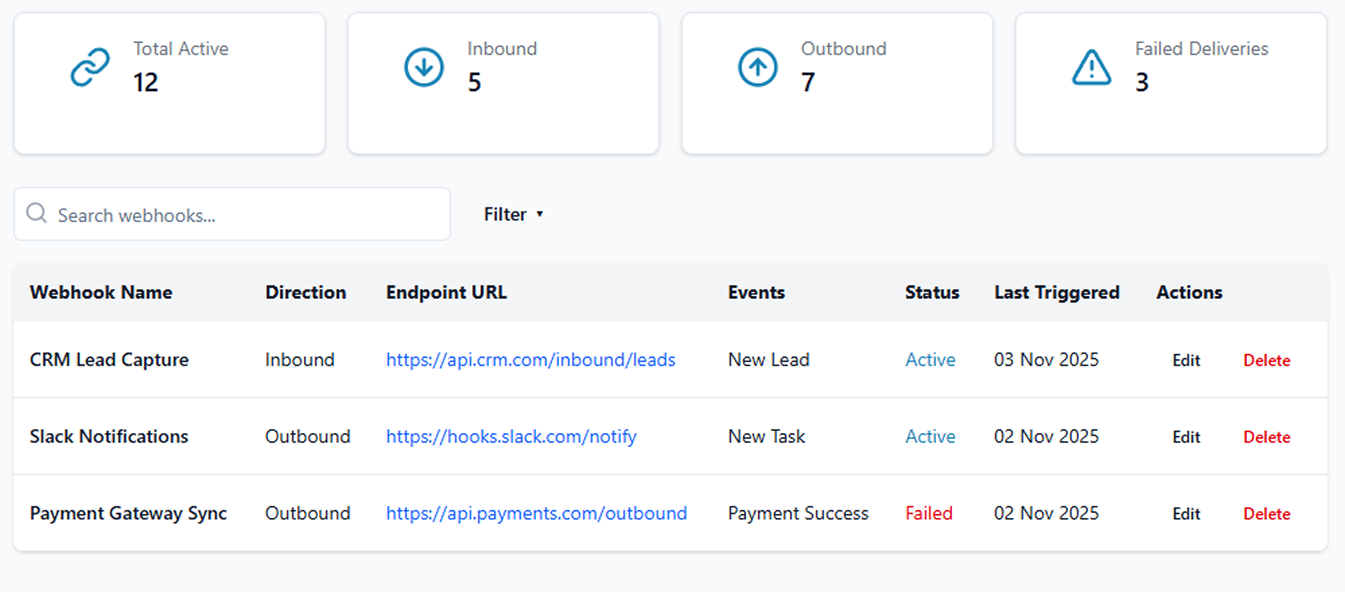Open the hooks.slack.com notify link
The height and width of the screenshot is (592, 1345).
click(x=511, y=437)
